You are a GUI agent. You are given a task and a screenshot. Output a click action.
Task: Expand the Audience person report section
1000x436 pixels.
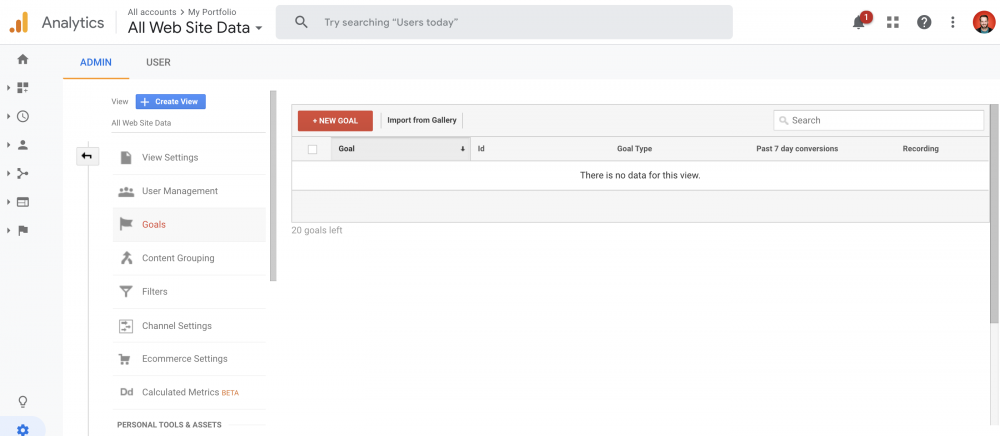click(x=22, y=145)
